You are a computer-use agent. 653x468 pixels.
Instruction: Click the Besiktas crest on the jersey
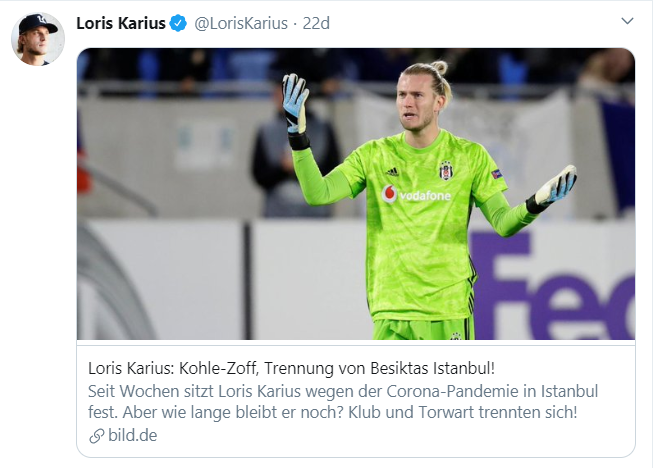[x=446, y=170]
